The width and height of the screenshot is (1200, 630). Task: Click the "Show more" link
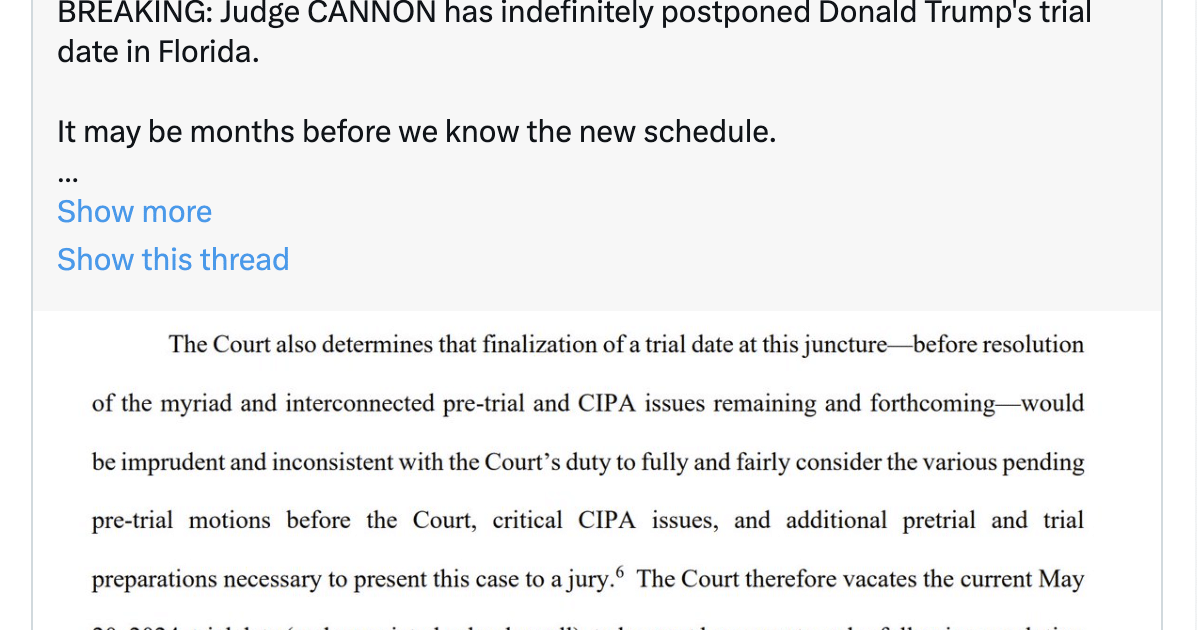(x=134, y=212)
